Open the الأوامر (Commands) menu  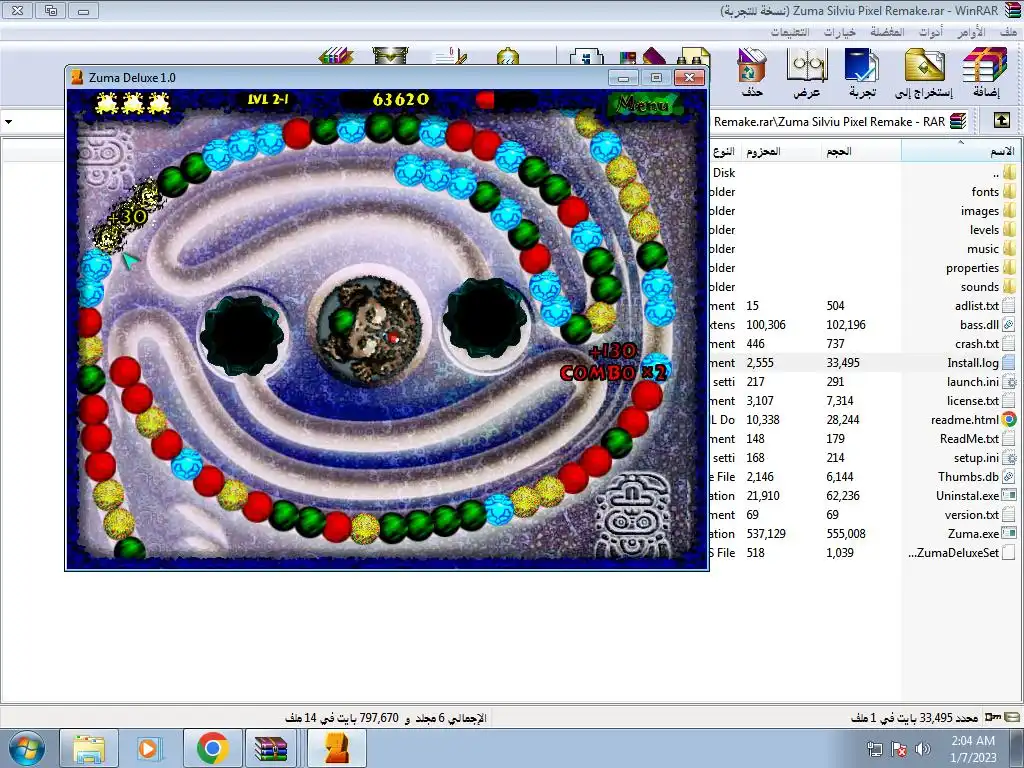tap(971, 32)
